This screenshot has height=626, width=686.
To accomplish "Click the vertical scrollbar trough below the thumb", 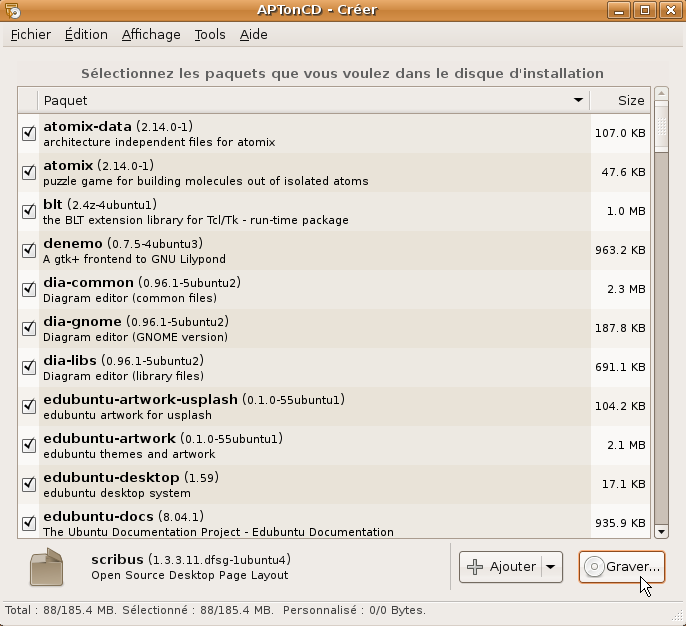I will click(661, 337).
